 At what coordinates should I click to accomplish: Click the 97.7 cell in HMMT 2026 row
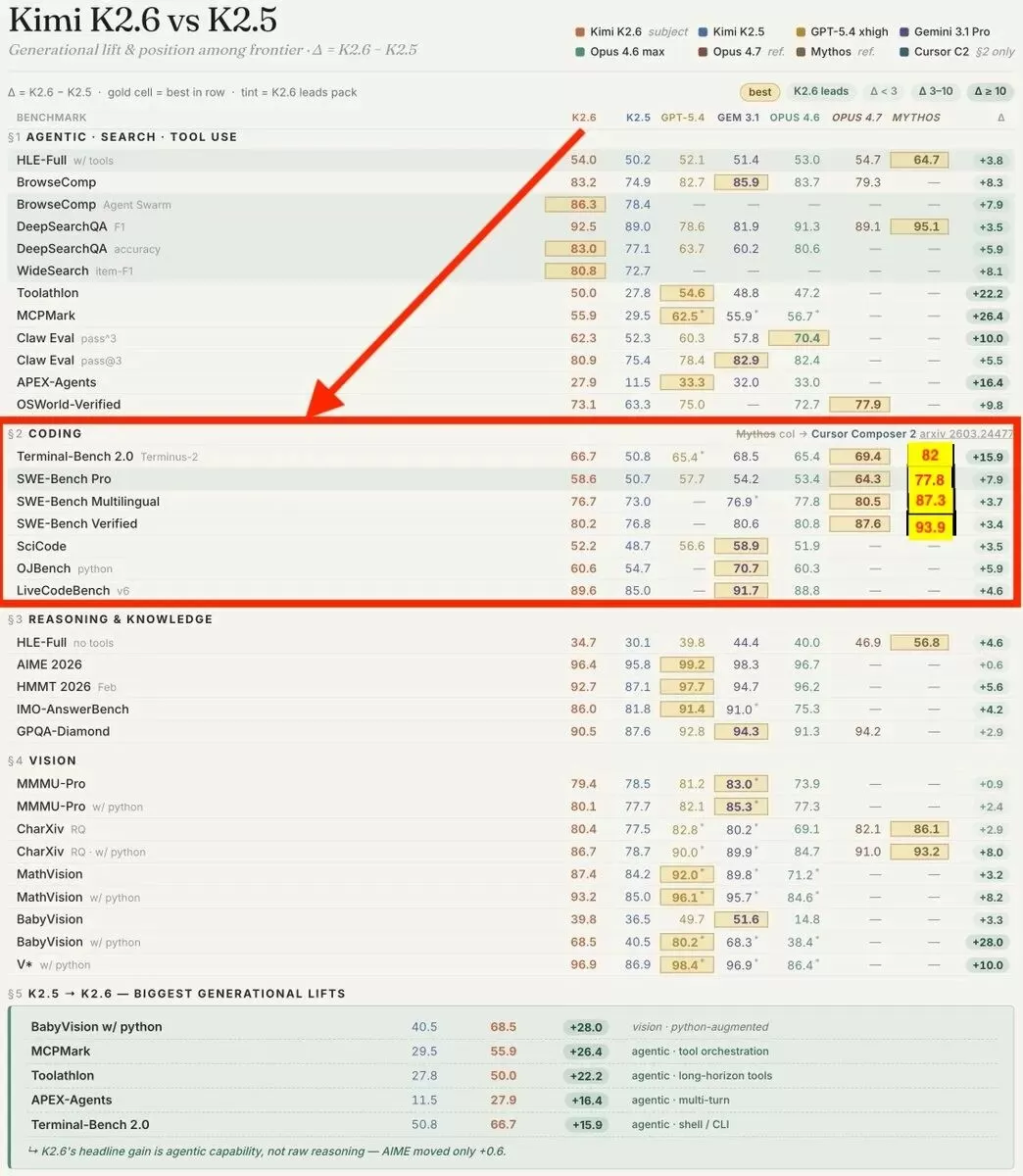point(685,687)
